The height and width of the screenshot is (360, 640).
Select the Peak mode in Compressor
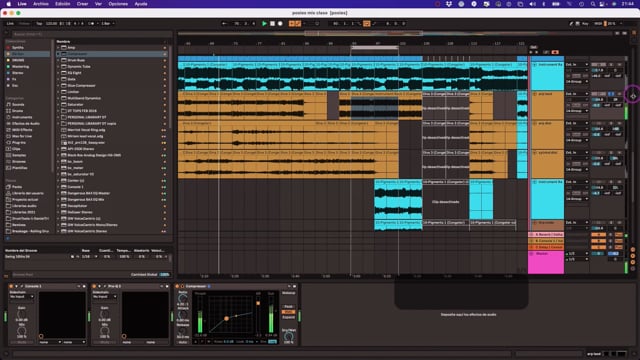[x=288, y=307]
